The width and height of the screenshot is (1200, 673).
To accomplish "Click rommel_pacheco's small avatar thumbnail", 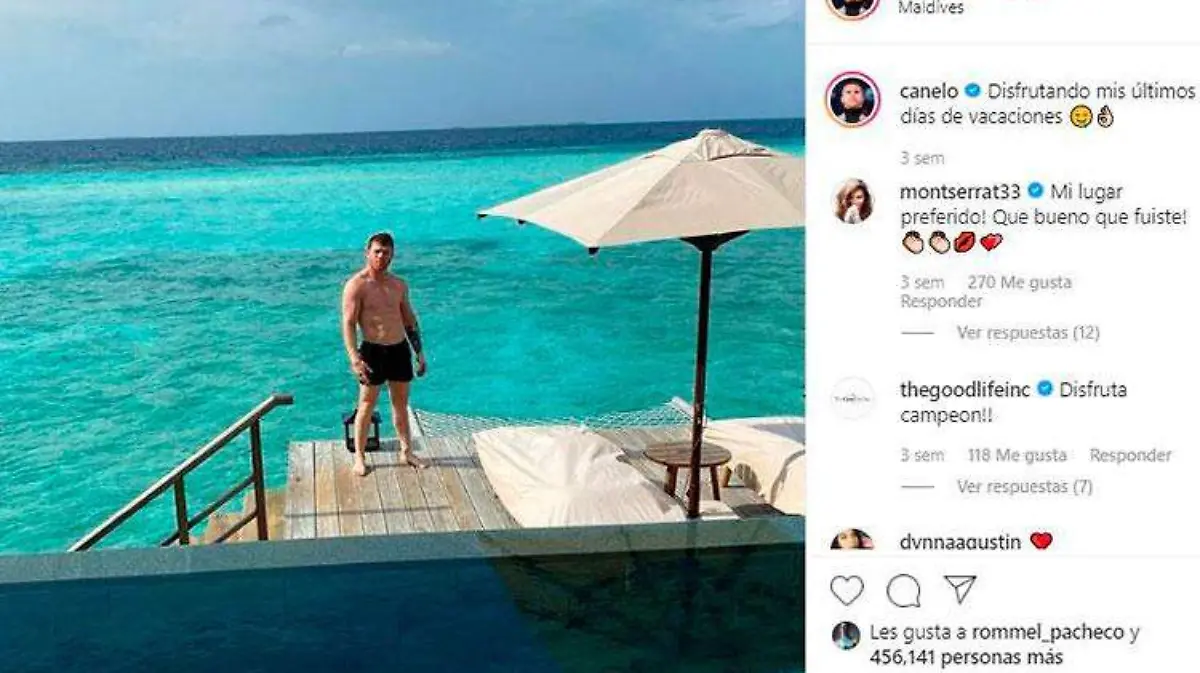I will click(845, 635).
